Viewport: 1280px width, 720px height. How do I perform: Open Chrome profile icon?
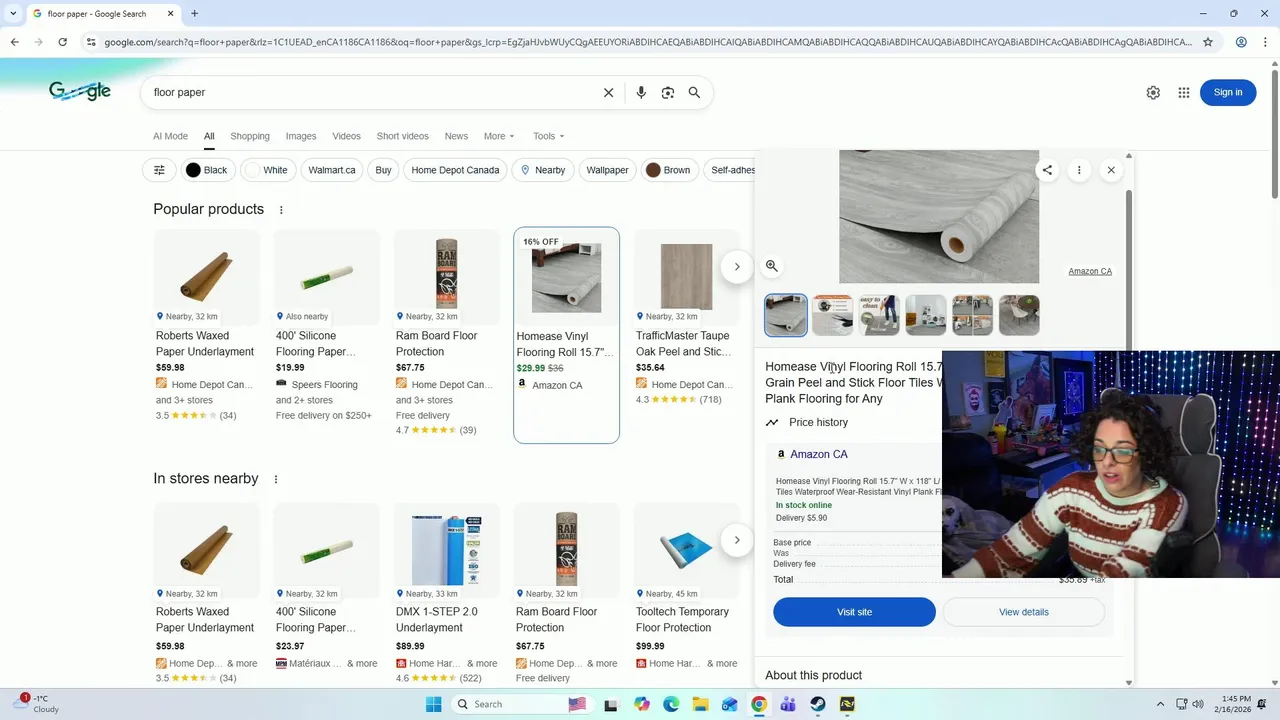coord(1241,42)
